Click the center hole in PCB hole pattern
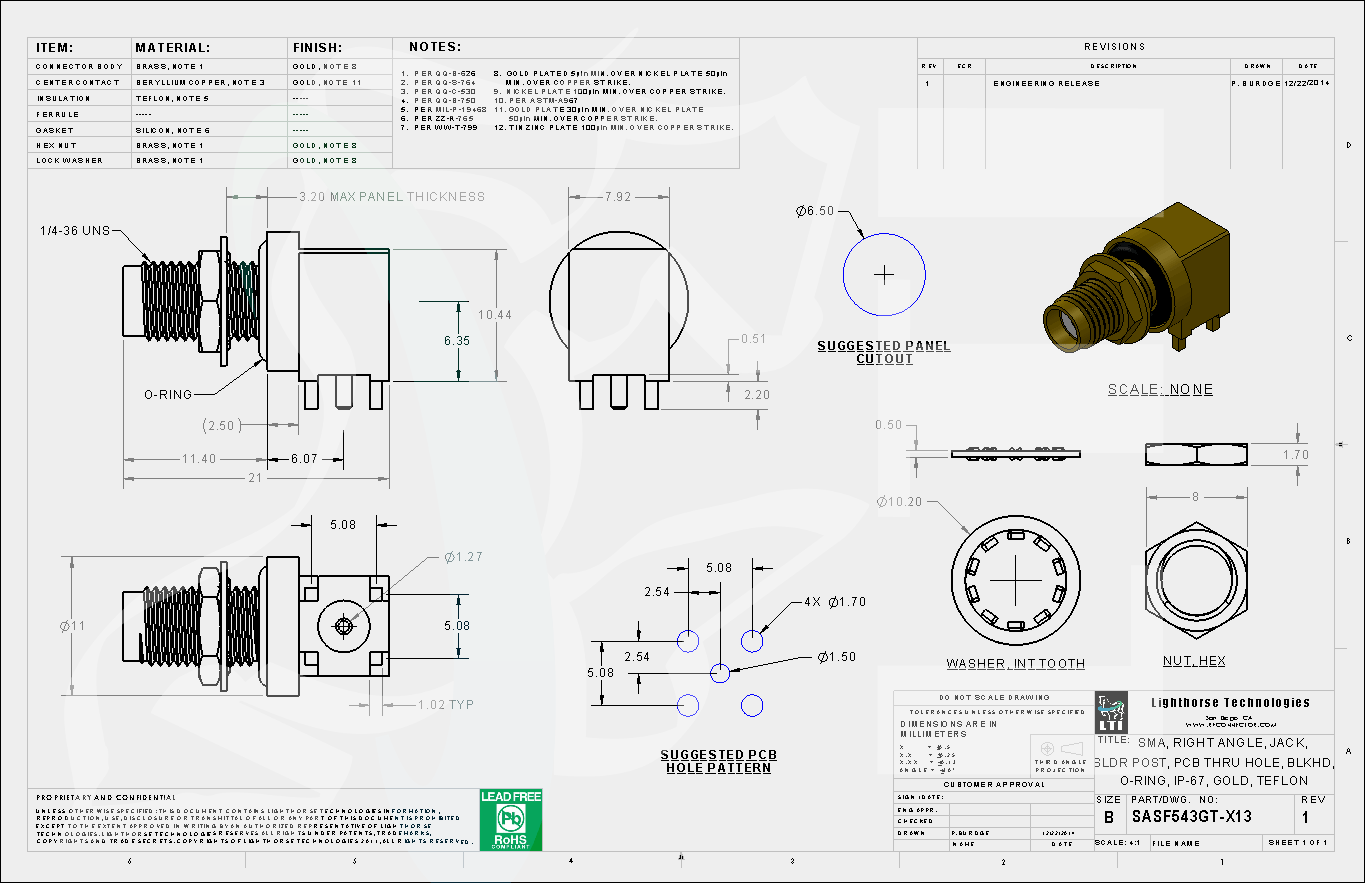 [720, 673]
